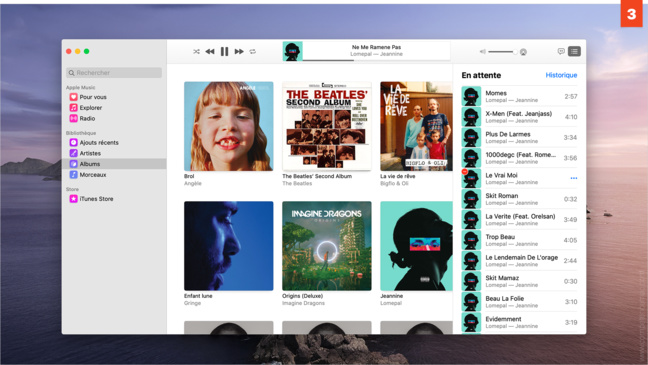
Task: Click the Morceaux note icon
Action: point(73,175)
